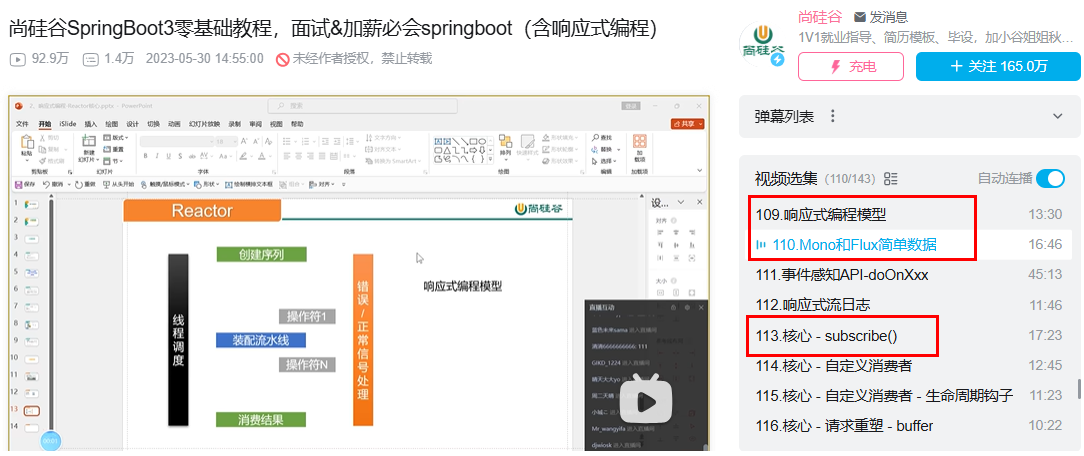Click 重做 redo icon in quick access toolbar
This screenshot has width=1084, height=456.
click(79, 184)
